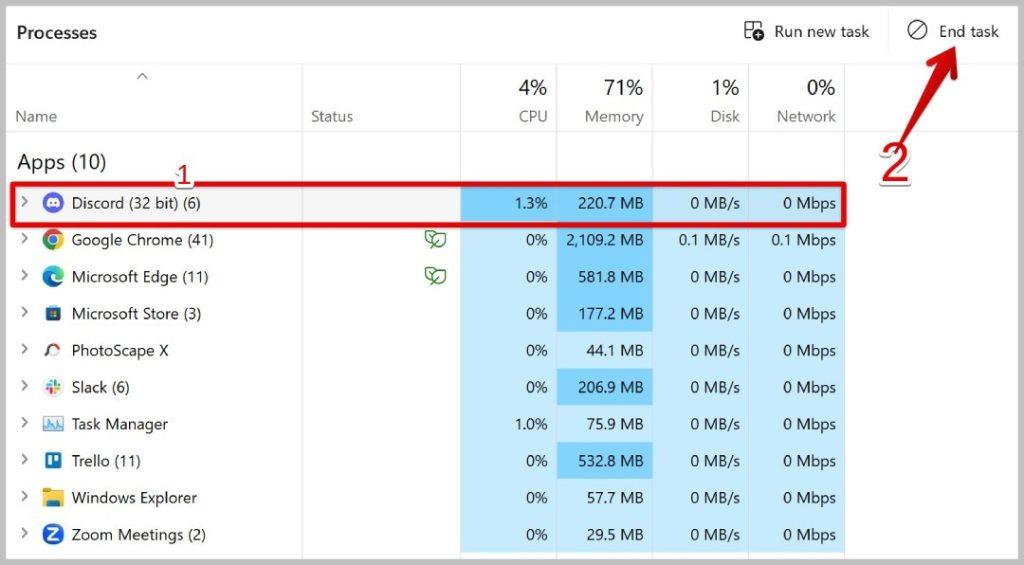Click the Trello app icon
Image resolution: width=1024 pixels, height=565 pixels.
point(53,461)
